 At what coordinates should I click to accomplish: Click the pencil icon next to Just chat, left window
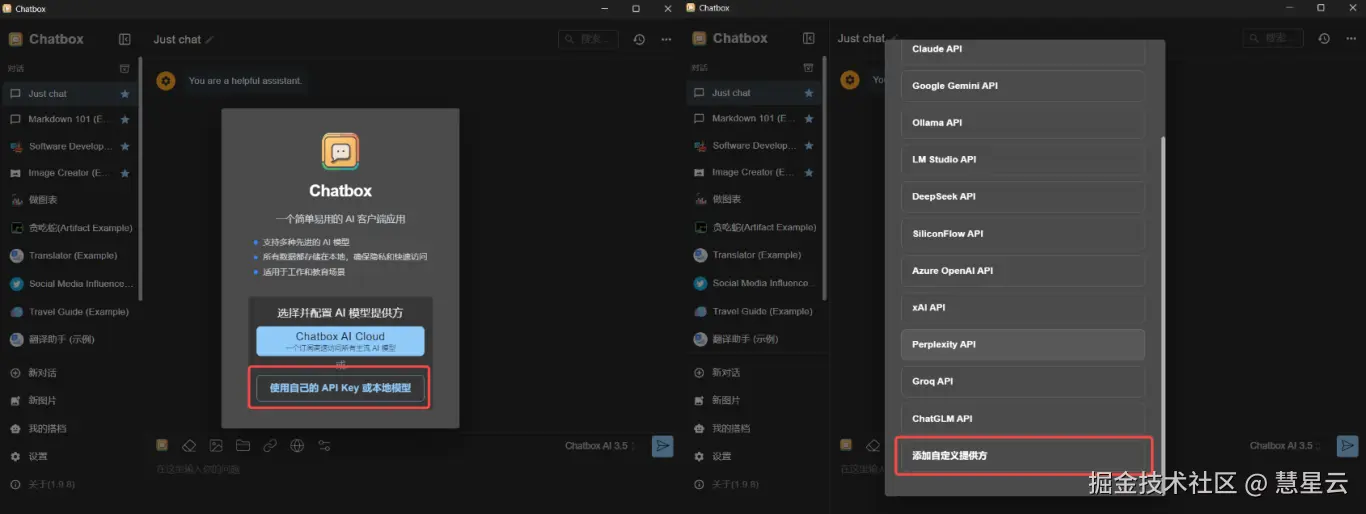point(210,39)
